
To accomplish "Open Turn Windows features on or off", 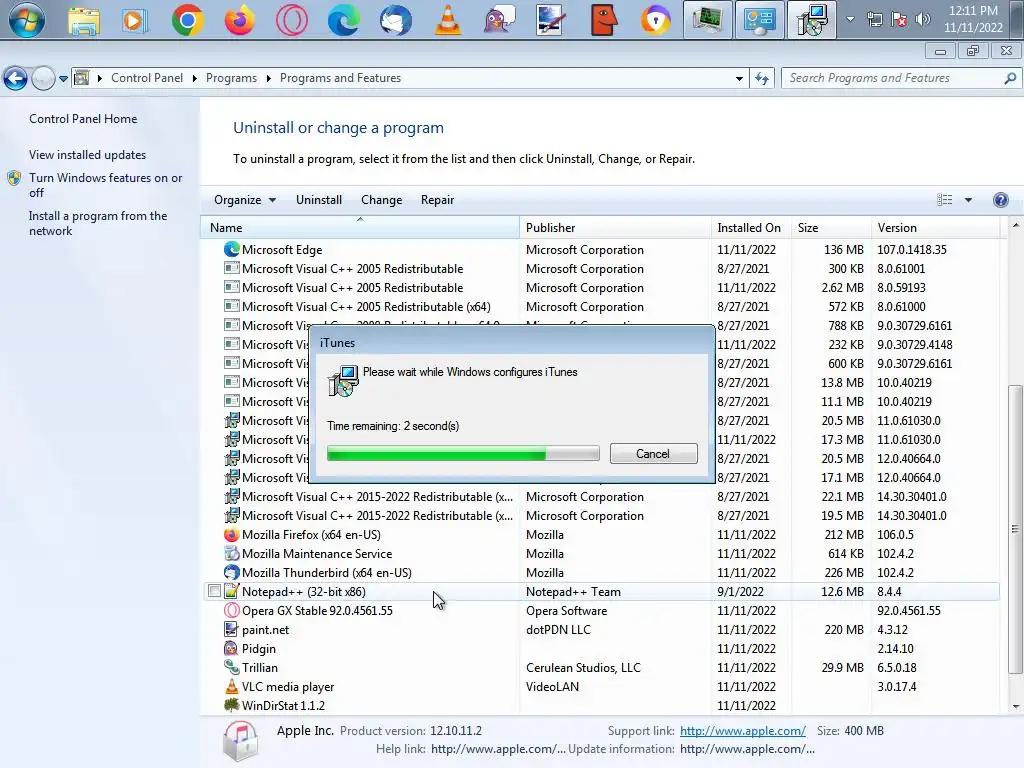I will [x=105, y=185].
